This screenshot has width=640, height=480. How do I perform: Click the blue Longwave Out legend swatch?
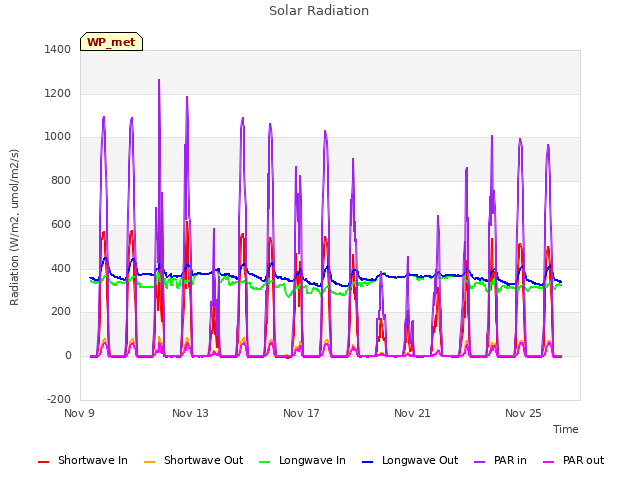[x=367, y=462]
